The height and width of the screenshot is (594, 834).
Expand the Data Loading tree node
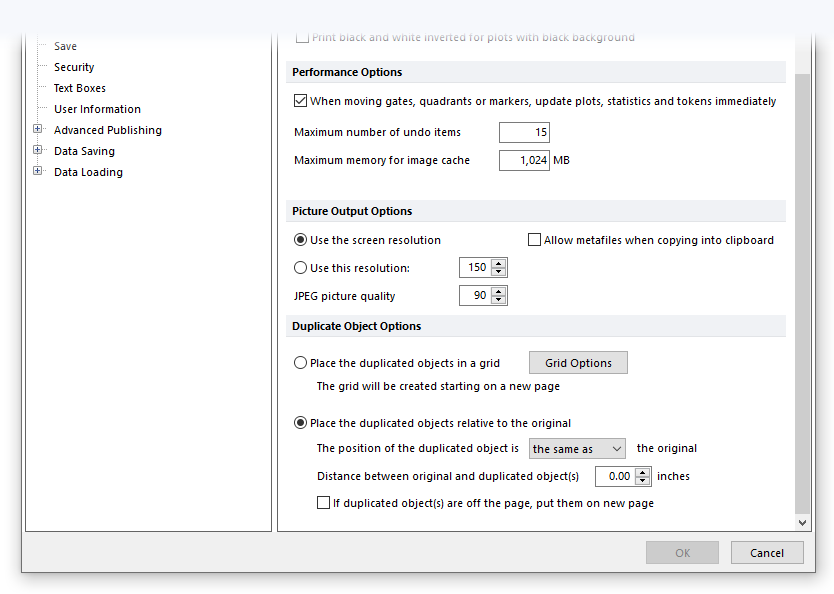38,171
